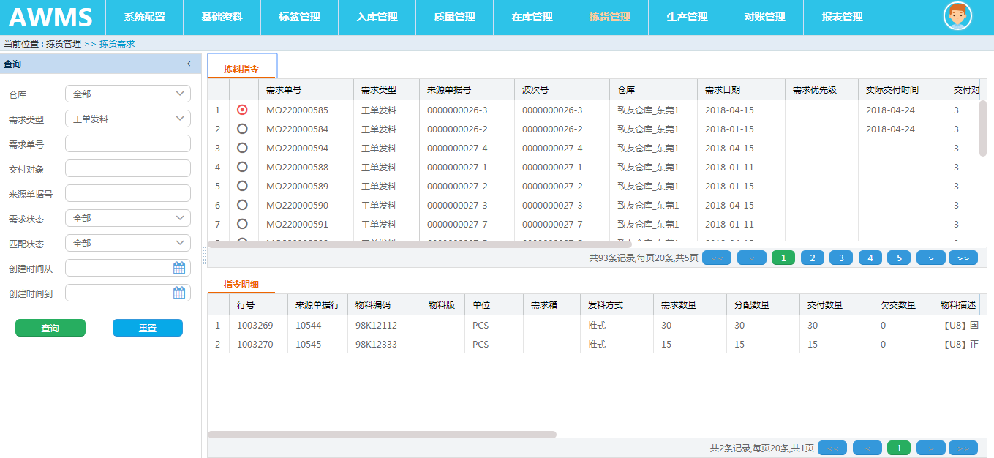Click the 需求单号 input field

[x=128, y=143]
